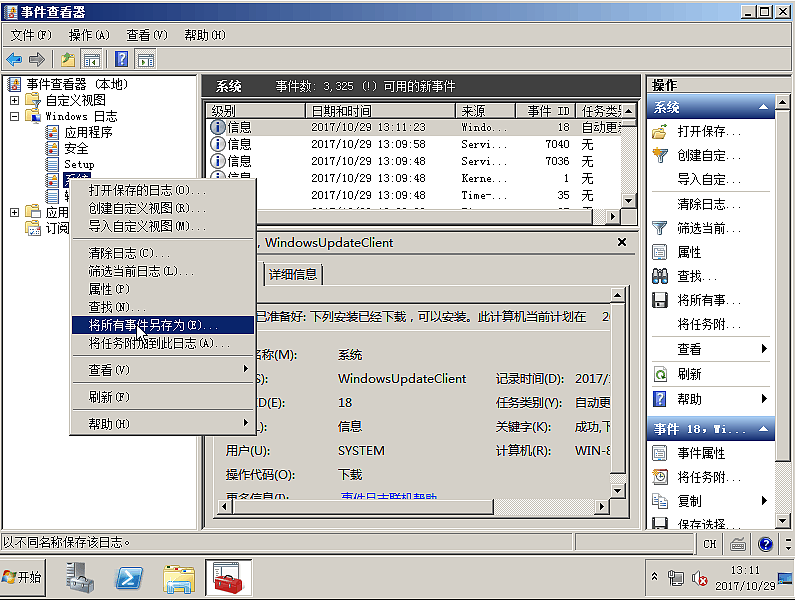
Task: Click the filter funnel icon for 创建自定义 in Actions
Action: [x=660, y=156]
